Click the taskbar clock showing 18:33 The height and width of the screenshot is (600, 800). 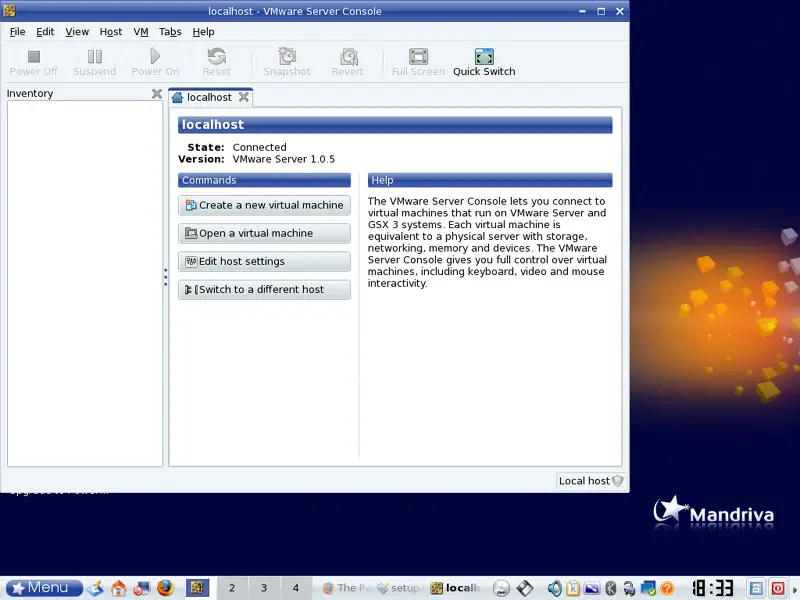coord(713,588)
